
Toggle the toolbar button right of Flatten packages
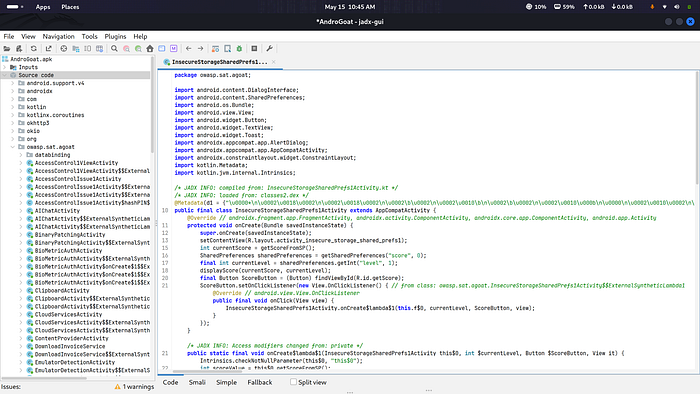point(88,49)
